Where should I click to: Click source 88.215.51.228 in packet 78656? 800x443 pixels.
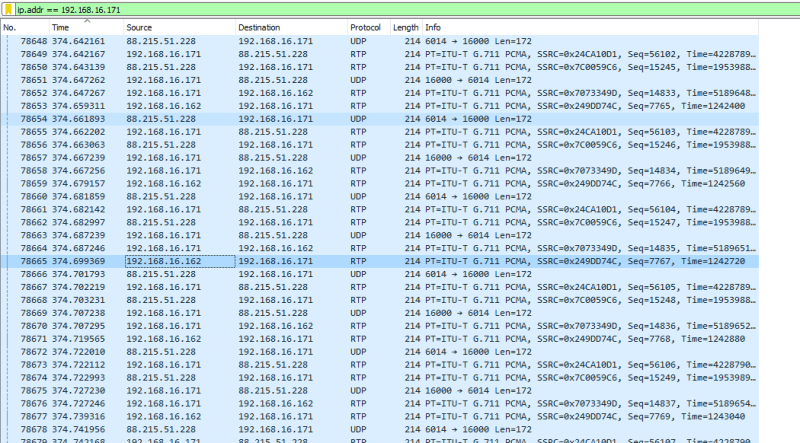pos(161,145)
